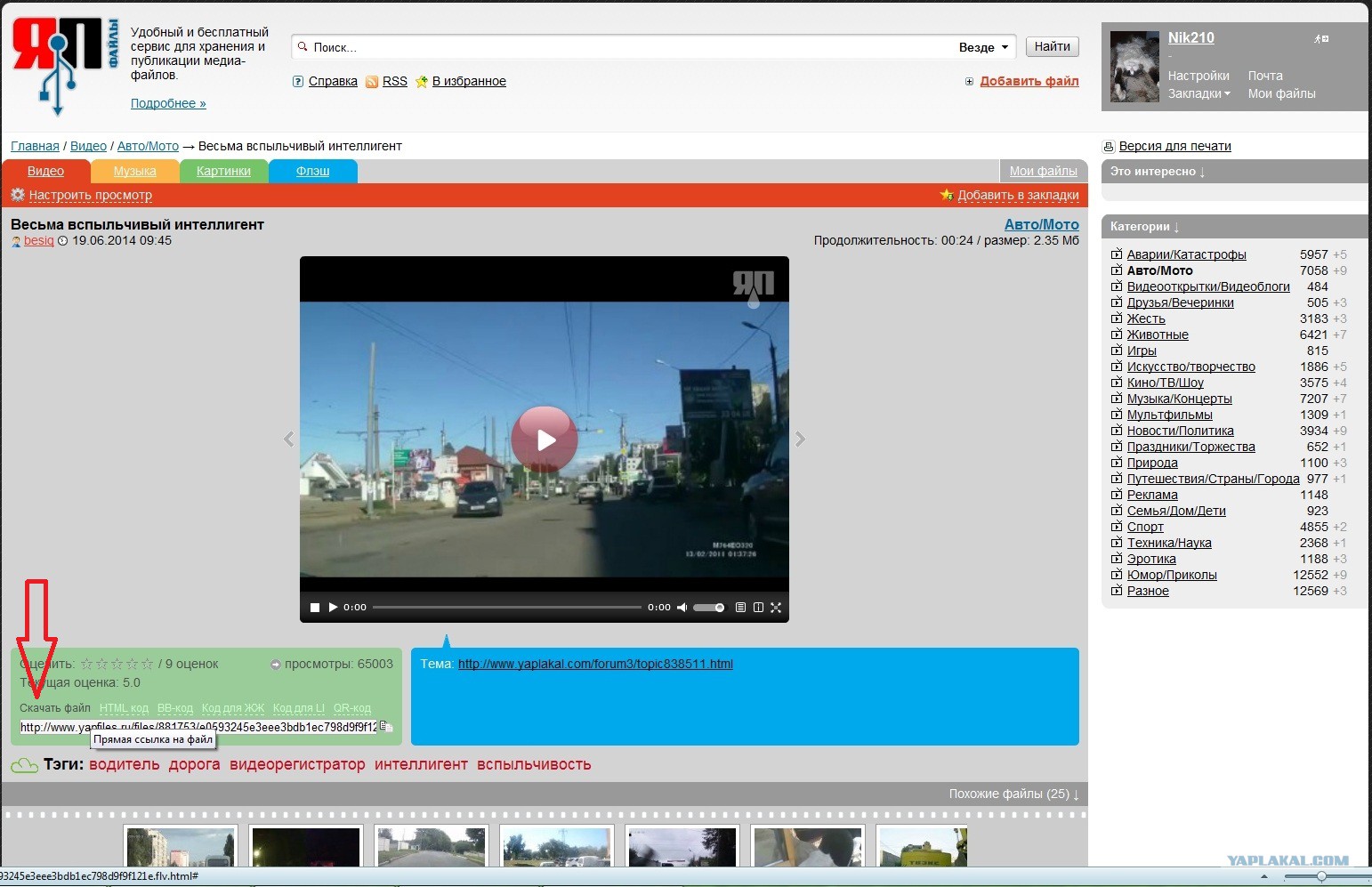
Task: Click the Главная breadcrumb link
Action: tap(35, 146)
